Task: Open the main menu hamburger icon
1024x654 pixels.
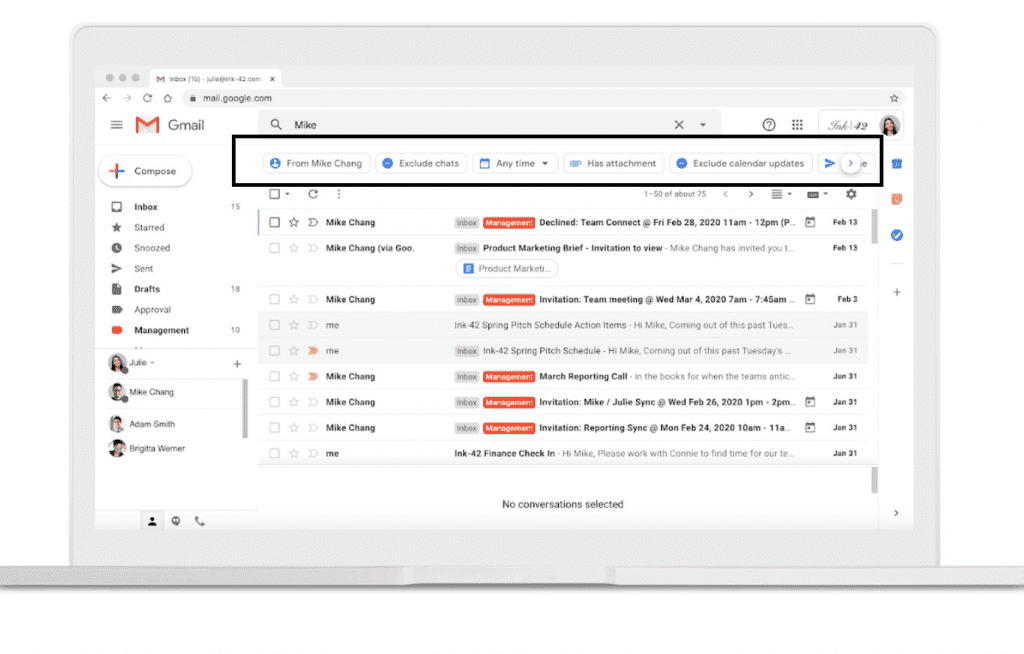Action: (x=117, y=125)
